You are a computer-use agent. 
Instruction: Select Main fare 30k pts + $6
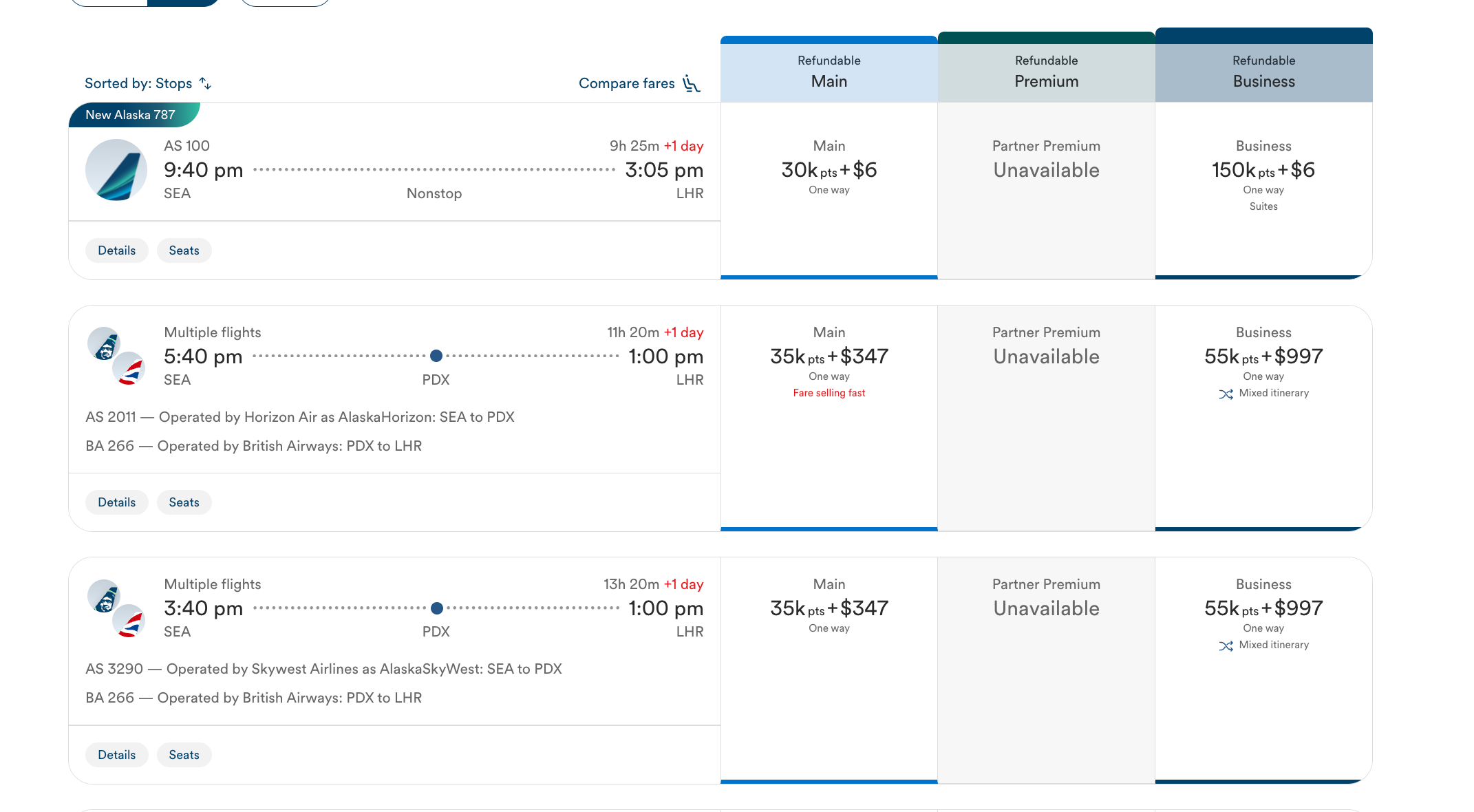tap(829, 191)
